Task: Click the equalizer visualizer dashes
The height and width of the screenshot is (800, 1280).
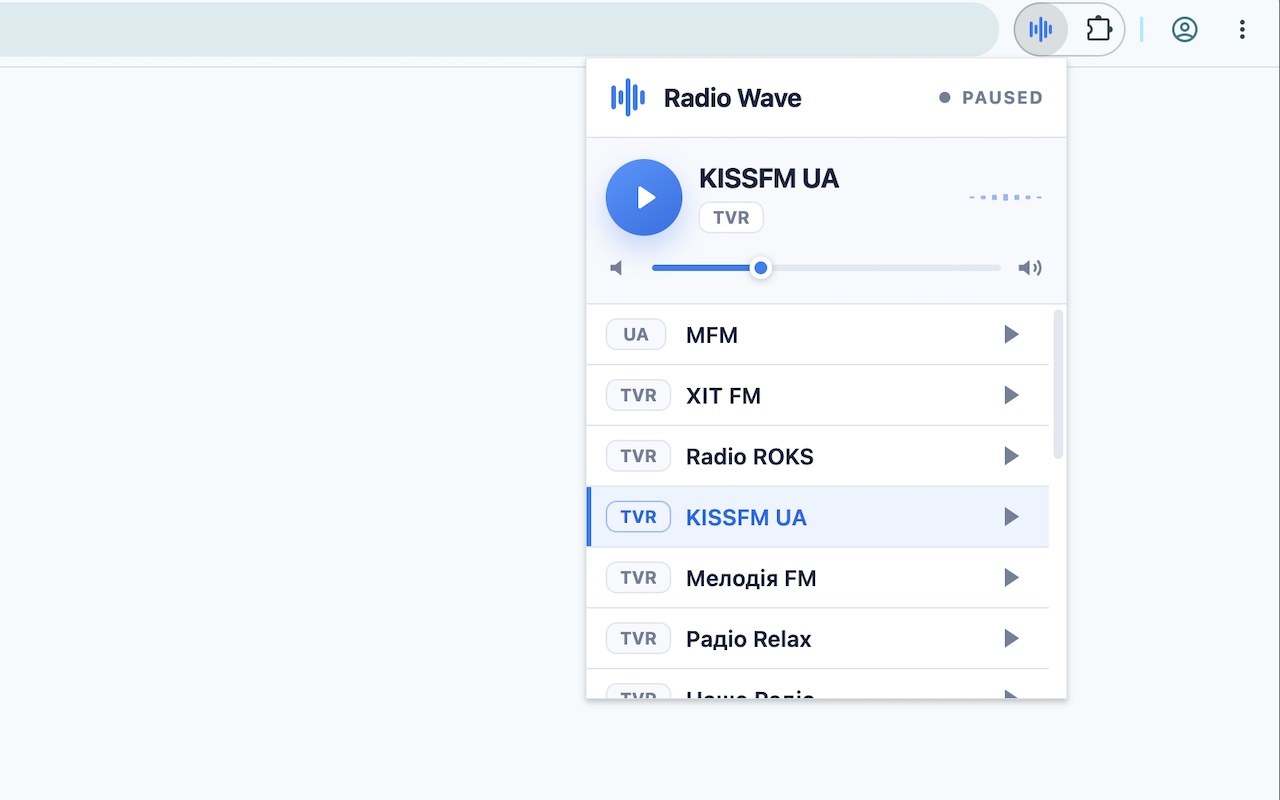Action: click(x=1006, y=197)
